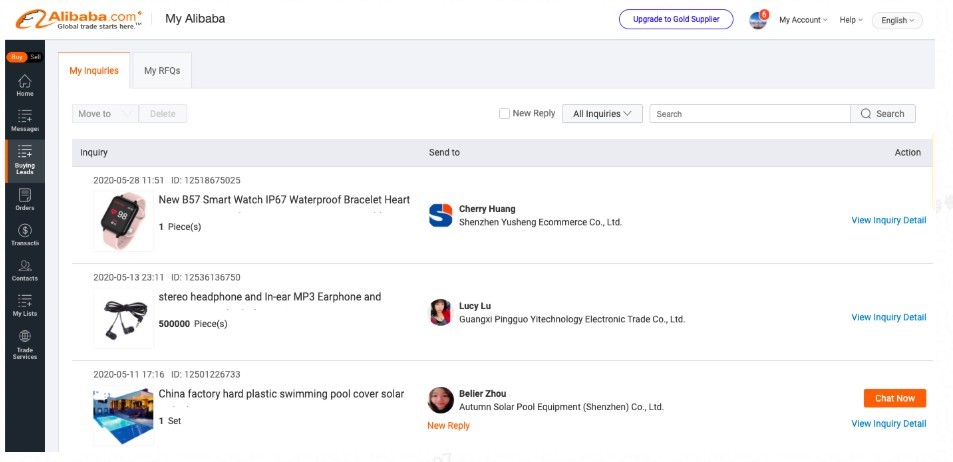Image resolution: width=953 pixels, height=462 pixels.
Task: Click Guangxi Pingguo Yitechnology Electronic Trade Co.
Action: pos(572,319)
